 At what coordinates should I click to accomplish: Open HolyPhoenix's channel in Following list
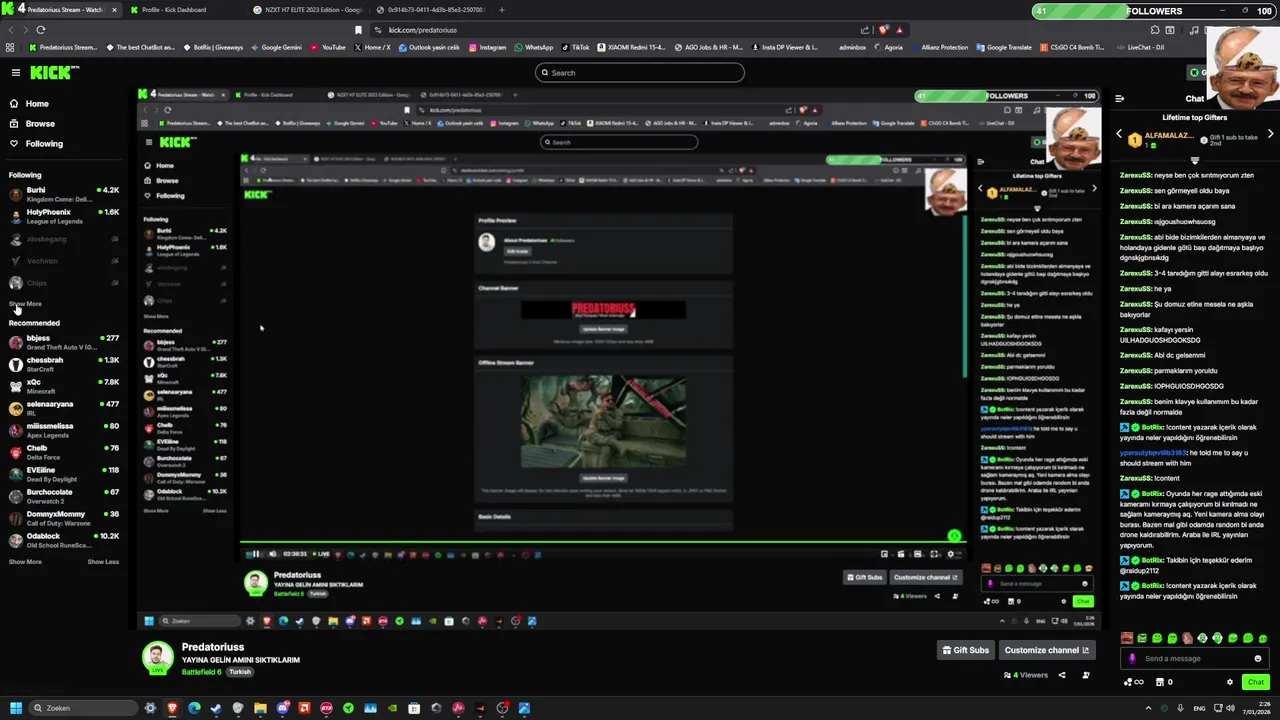coord(64,216)
